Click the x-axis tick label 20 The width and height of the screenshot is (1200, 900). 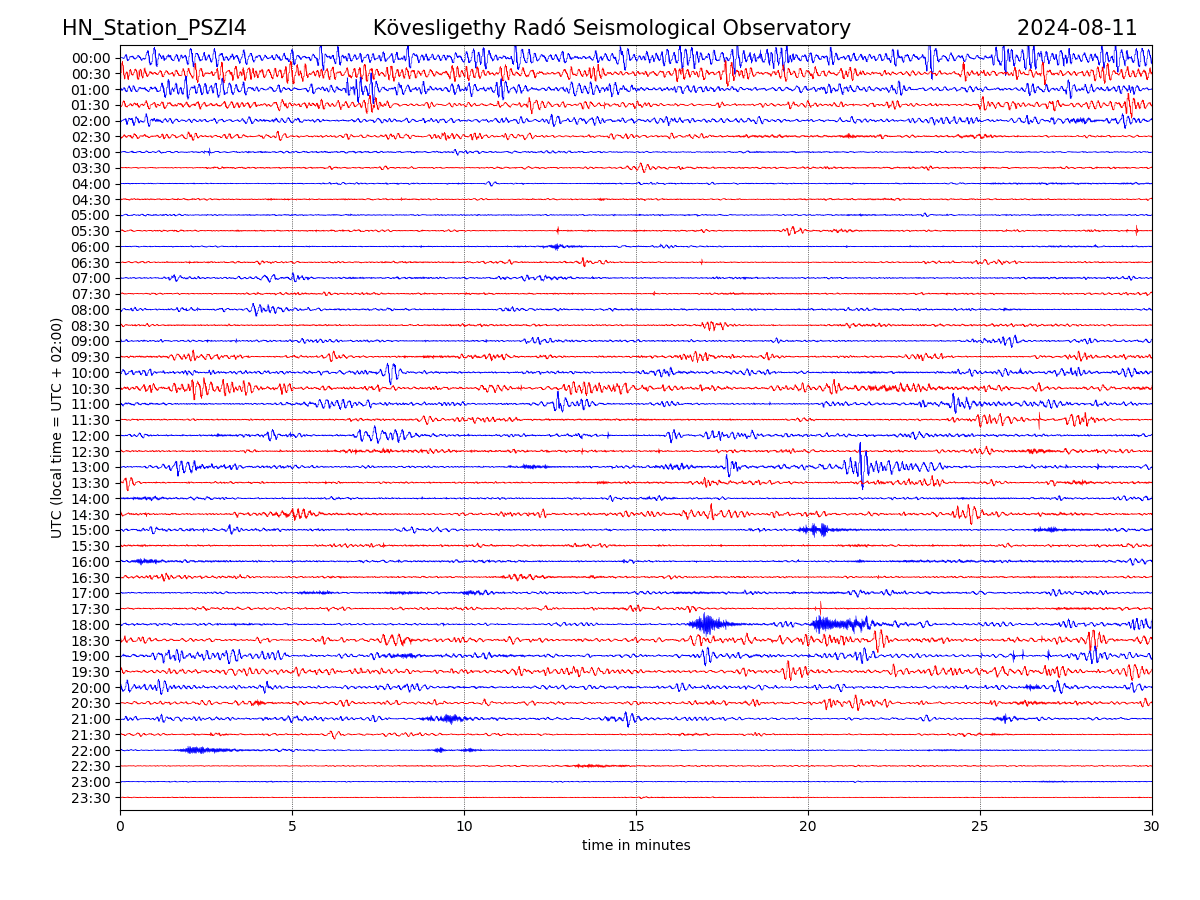pos(808,826)
